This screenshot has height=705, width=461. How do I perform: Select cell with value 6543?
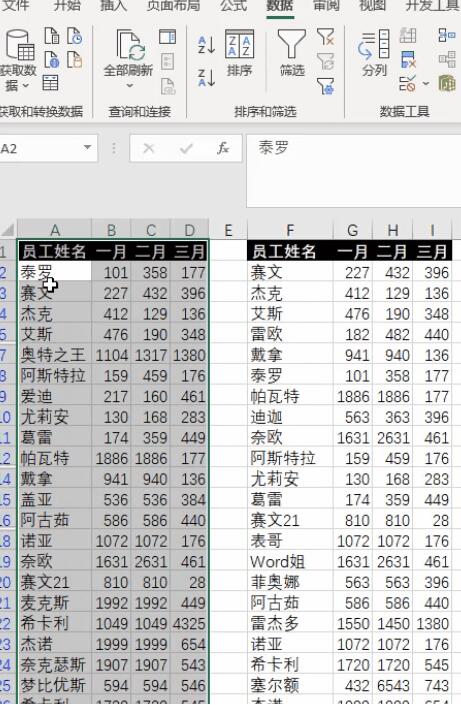393,685
